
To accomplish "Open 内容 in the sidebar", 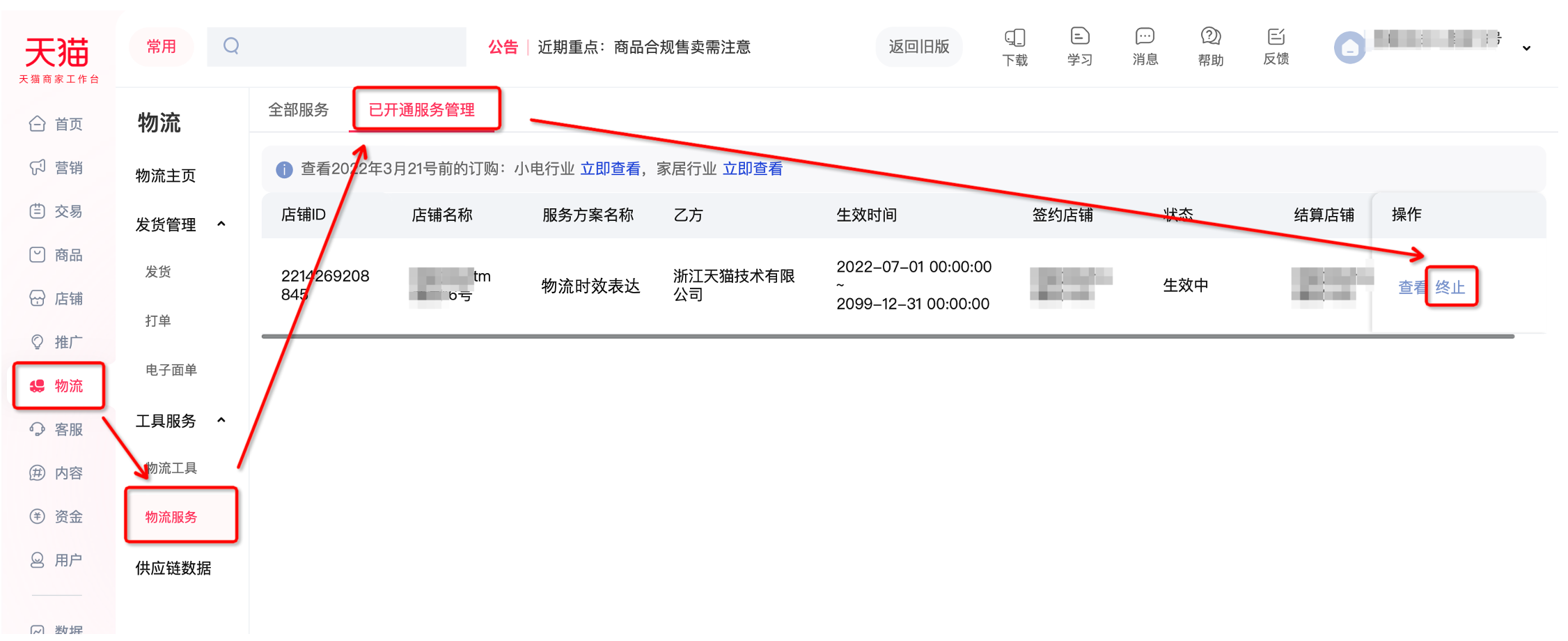I will (x=56, y=473).
